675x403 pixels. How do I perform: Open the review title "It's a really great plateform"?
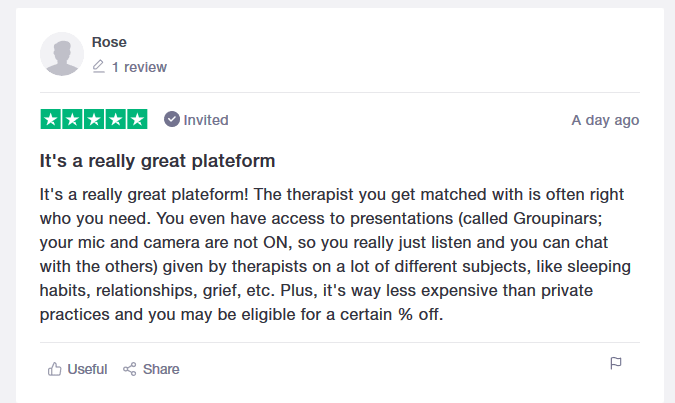[x=157, y=160]
